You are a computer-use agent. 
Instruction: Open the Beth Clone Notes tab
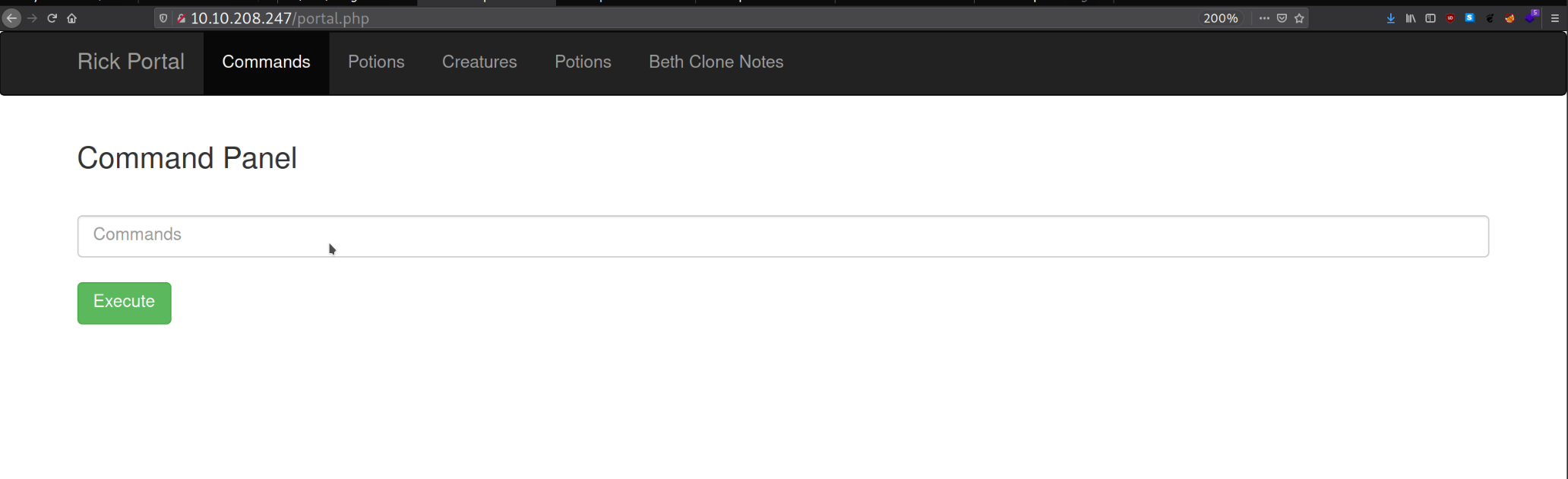(716, 62)
